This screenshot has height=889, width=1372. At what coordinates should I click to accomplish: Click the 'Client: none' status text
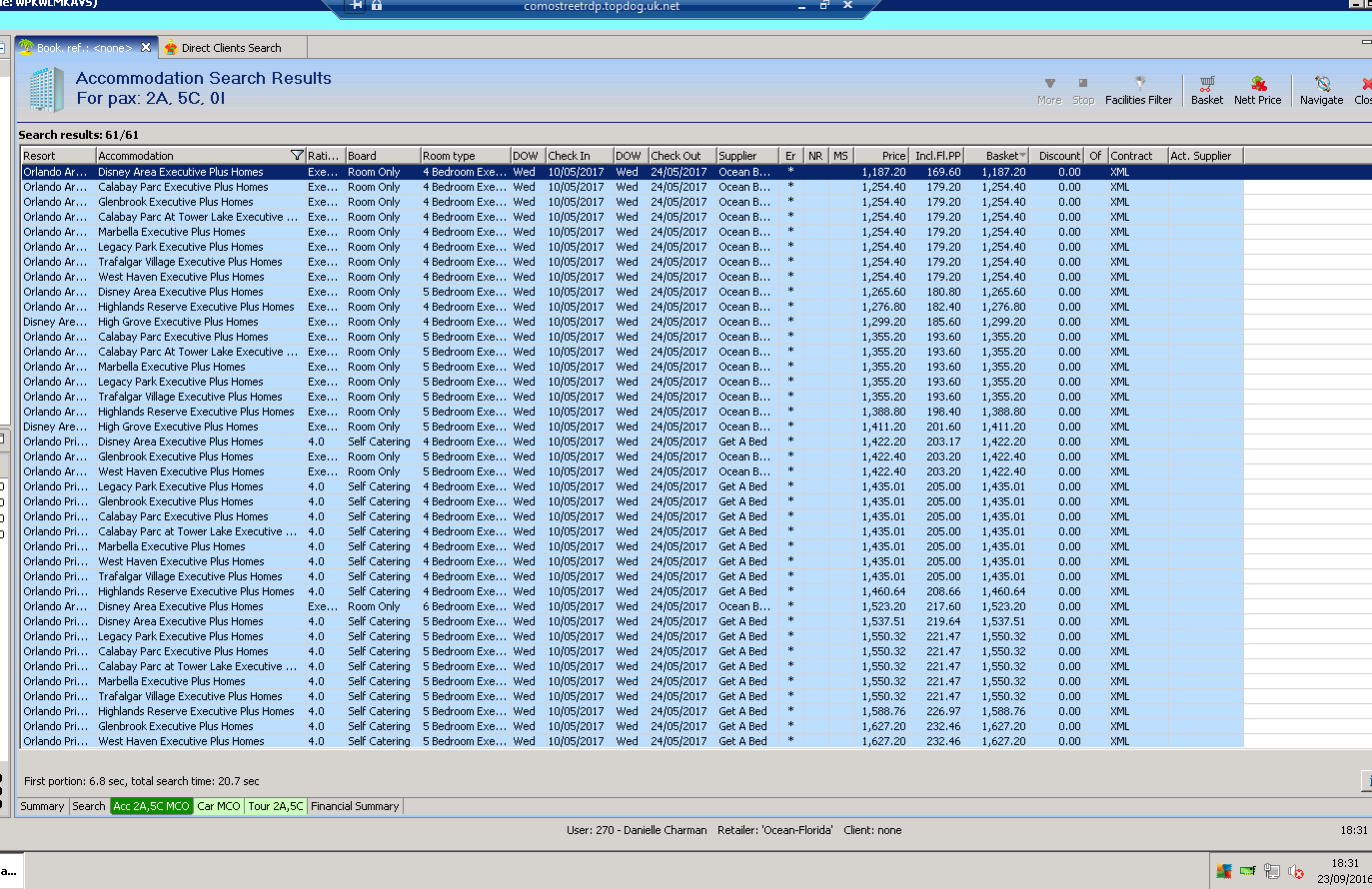(x=872, y=830)
